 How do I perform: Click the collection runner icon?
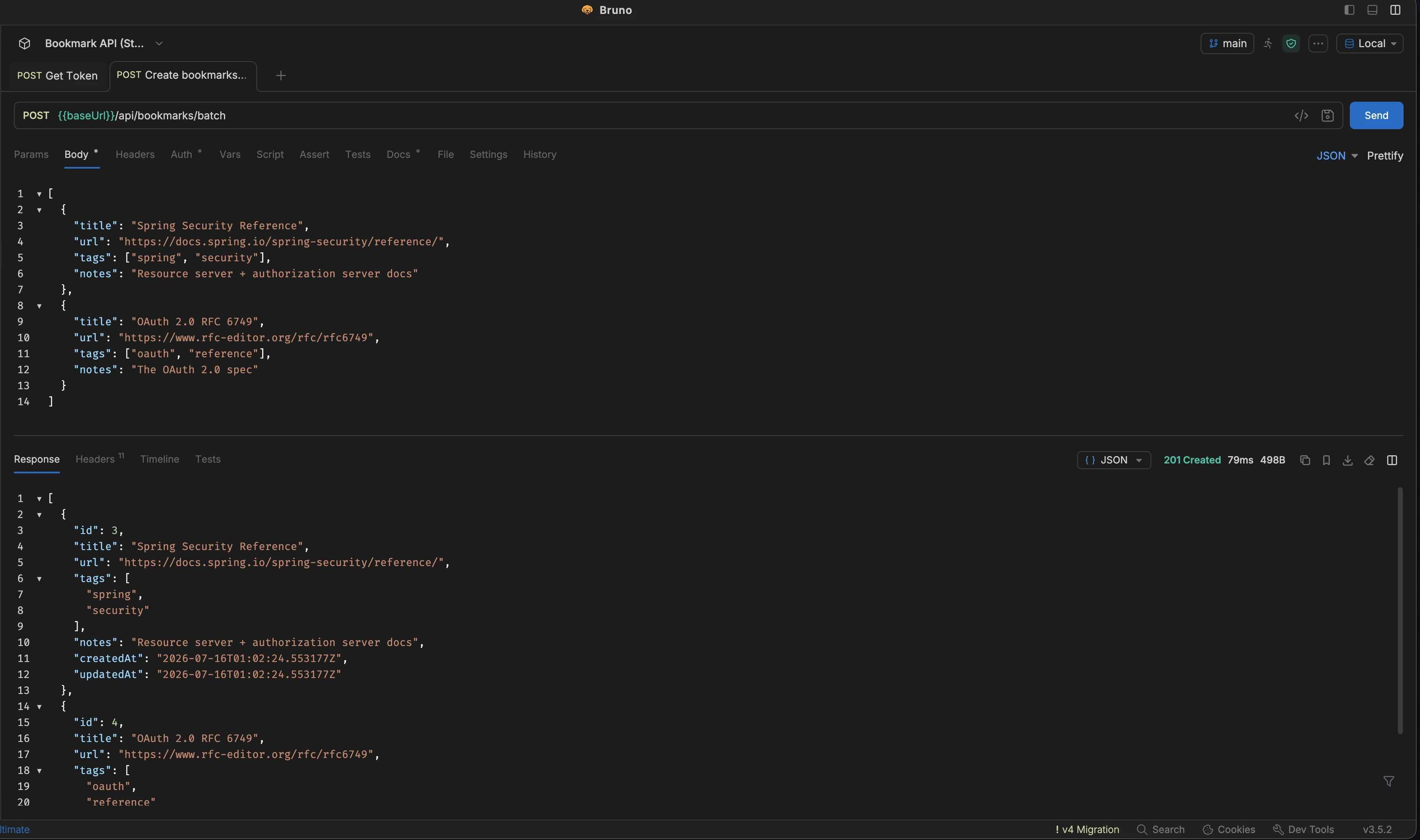point(1268,43)
